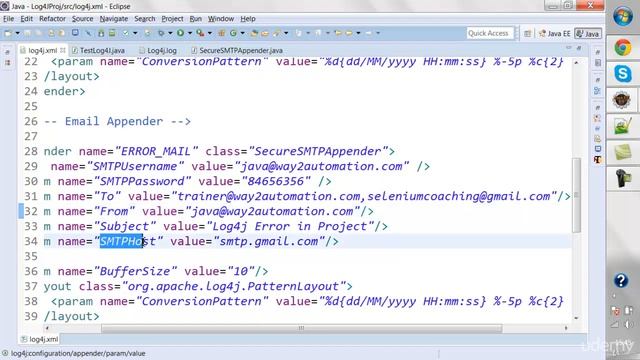Viewport: 640px width, 360px height.
Task: Click the Debug bug icon
Action: (162, 33)
